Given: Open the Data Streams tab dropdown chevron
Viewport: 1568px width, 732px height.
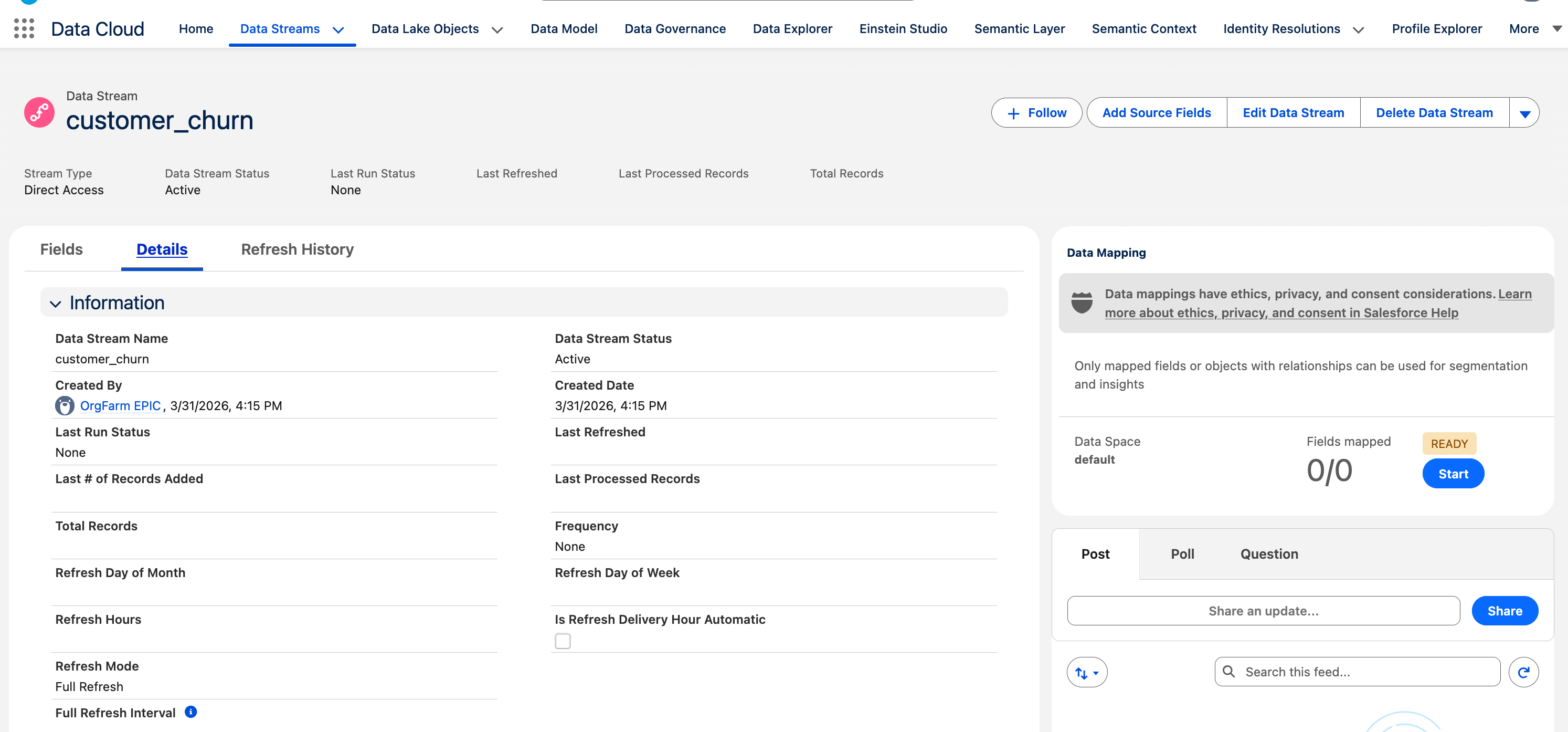Looking at the screenshot, I should coord(338,30).
